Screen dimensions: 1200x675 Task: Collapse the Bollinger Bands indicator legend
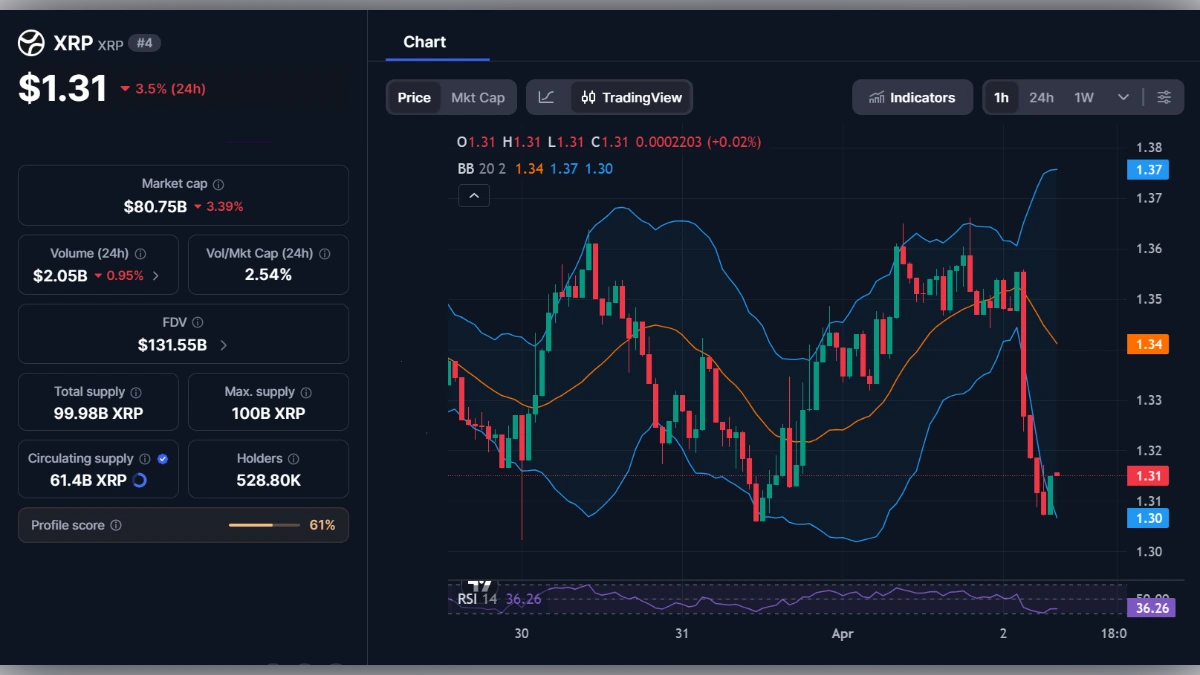[x=473, y=195]
